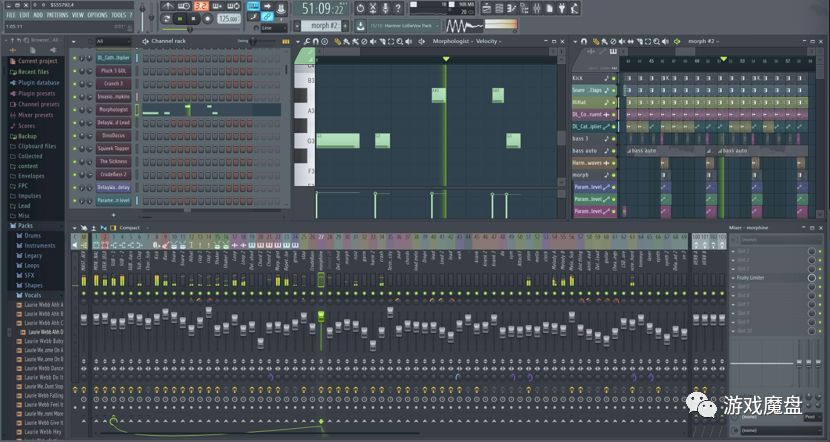Mute the The Sickness channel LED
830x442 pixels.
pos(75,161)
